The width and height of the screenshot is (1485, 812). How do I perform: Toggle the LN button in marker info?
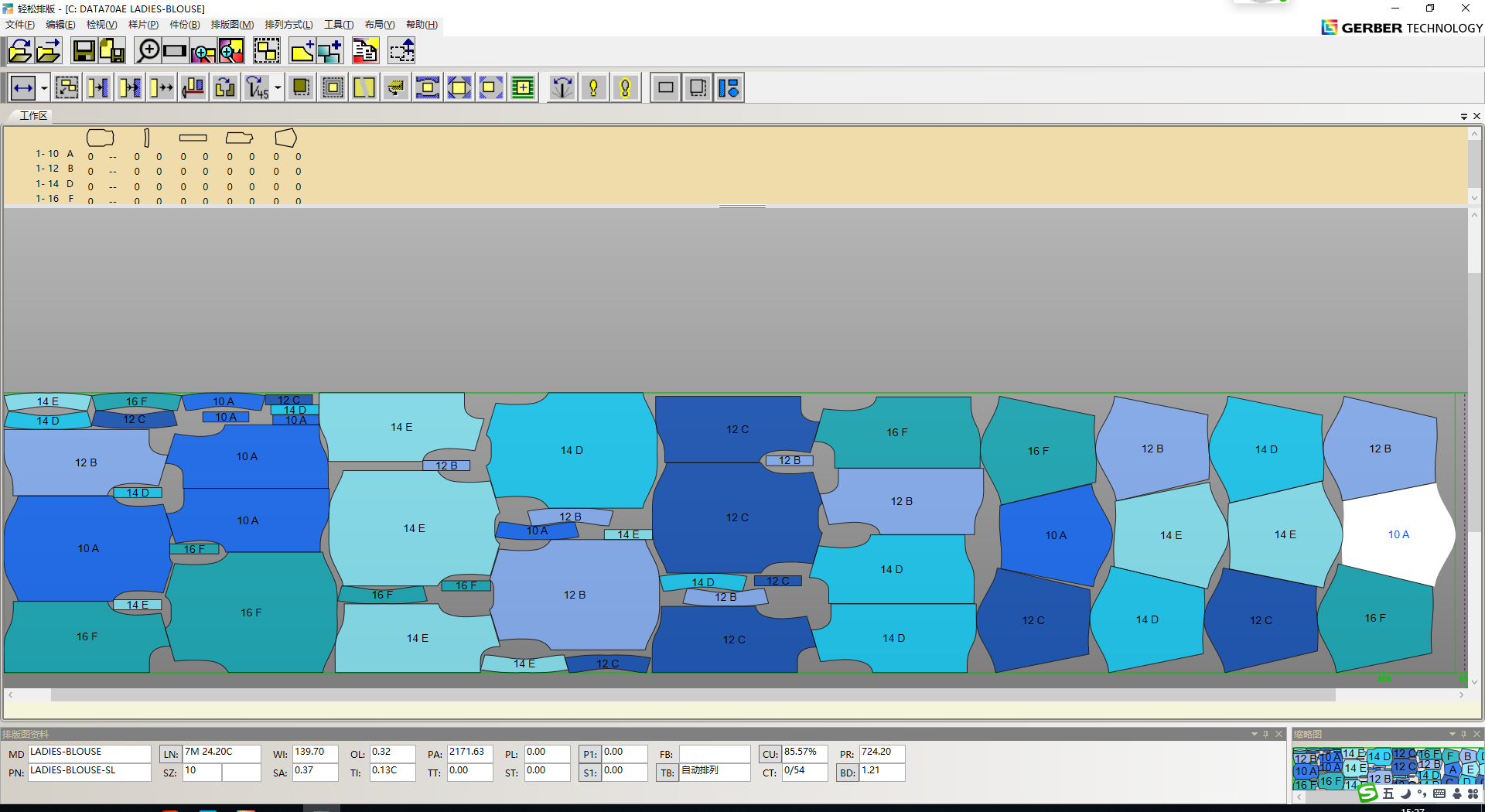[x=170, y=754]
